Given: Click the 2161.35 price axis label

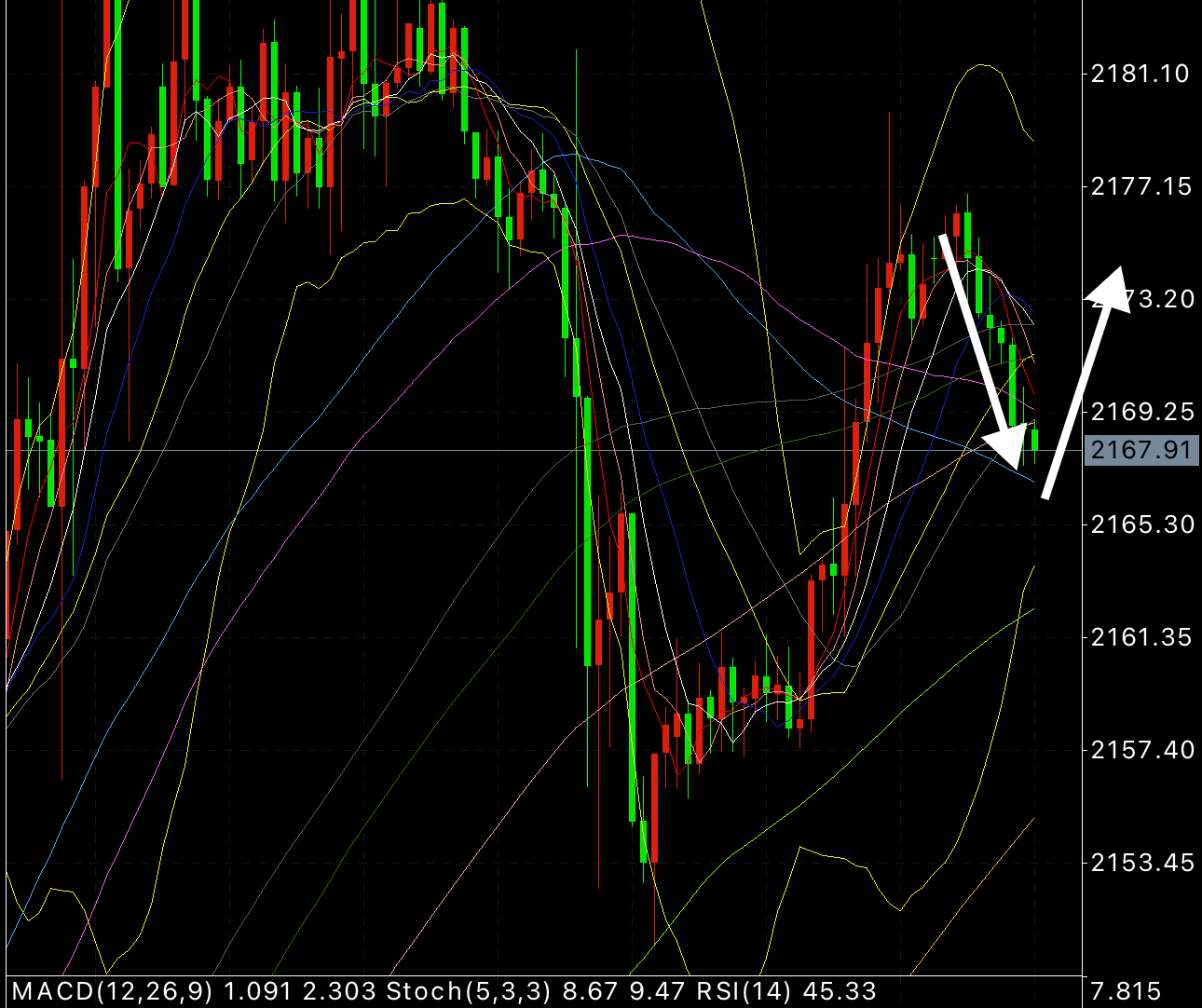Looking at the screenshot, I should point(1141,637).
